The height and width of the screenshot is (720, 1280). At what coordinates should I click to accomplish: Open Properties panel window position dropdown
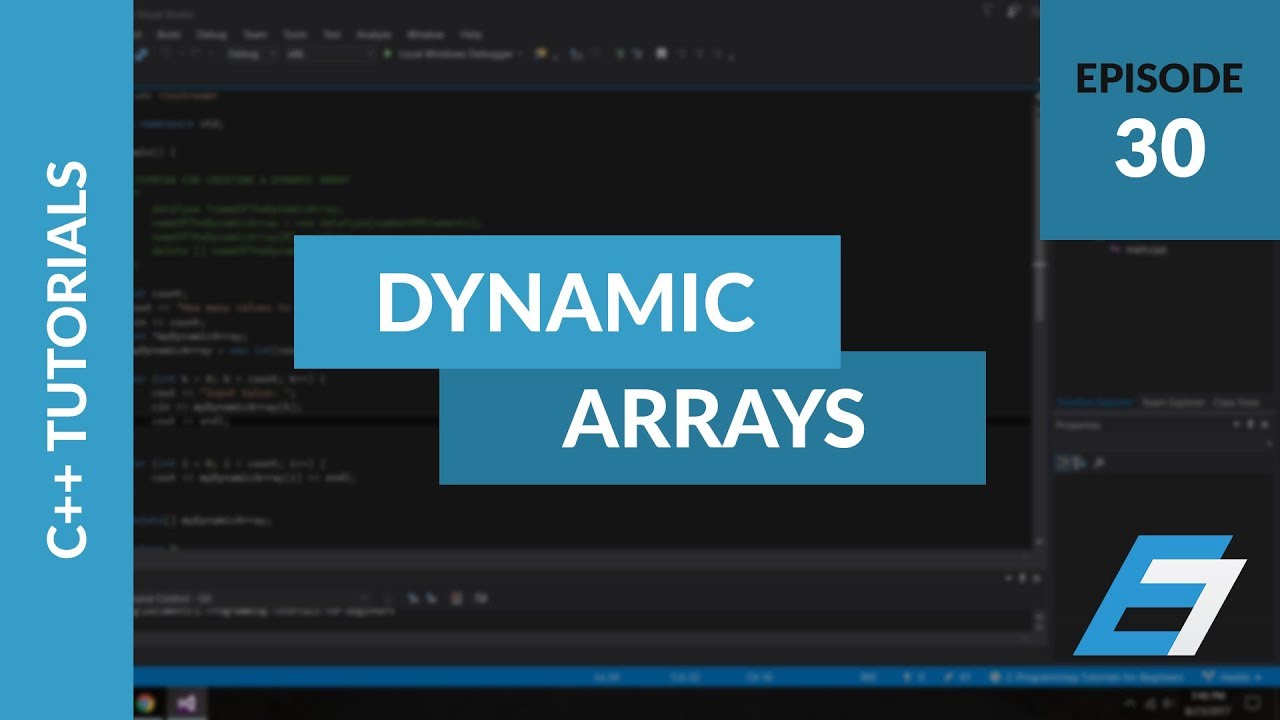point(1237,425)
